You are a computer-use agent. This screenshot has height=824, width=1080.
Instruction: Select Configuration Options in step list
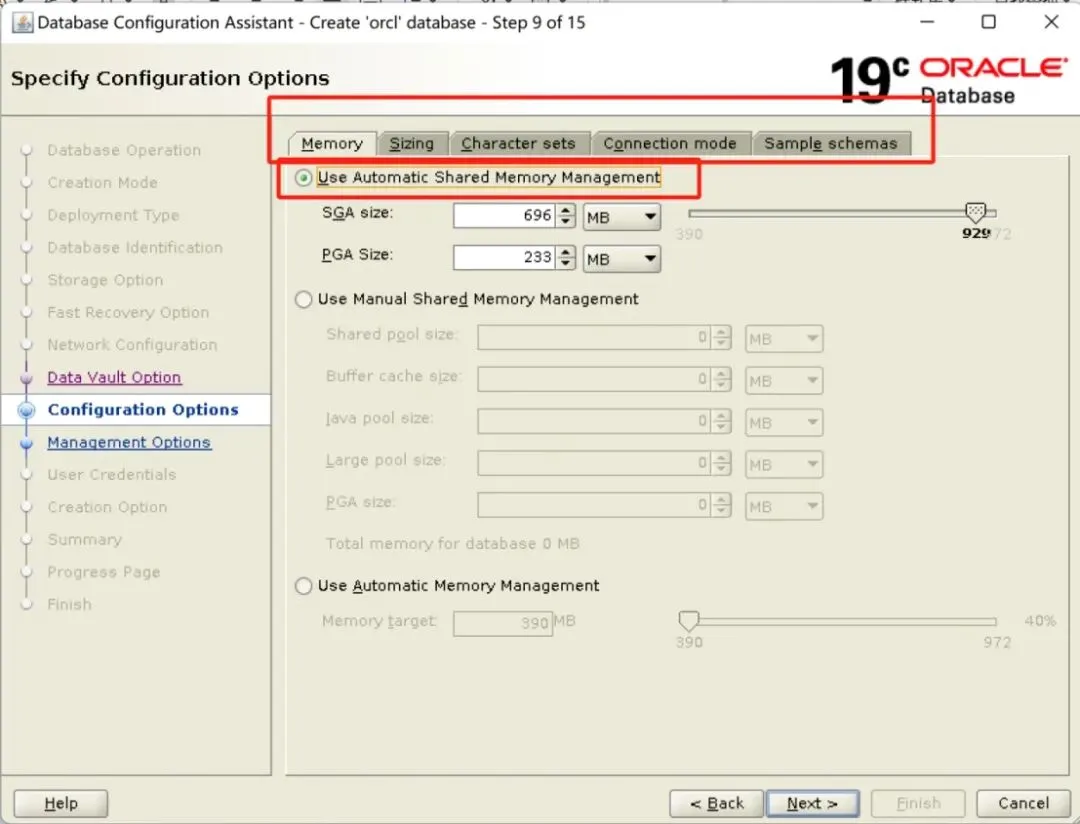point(143,410)
